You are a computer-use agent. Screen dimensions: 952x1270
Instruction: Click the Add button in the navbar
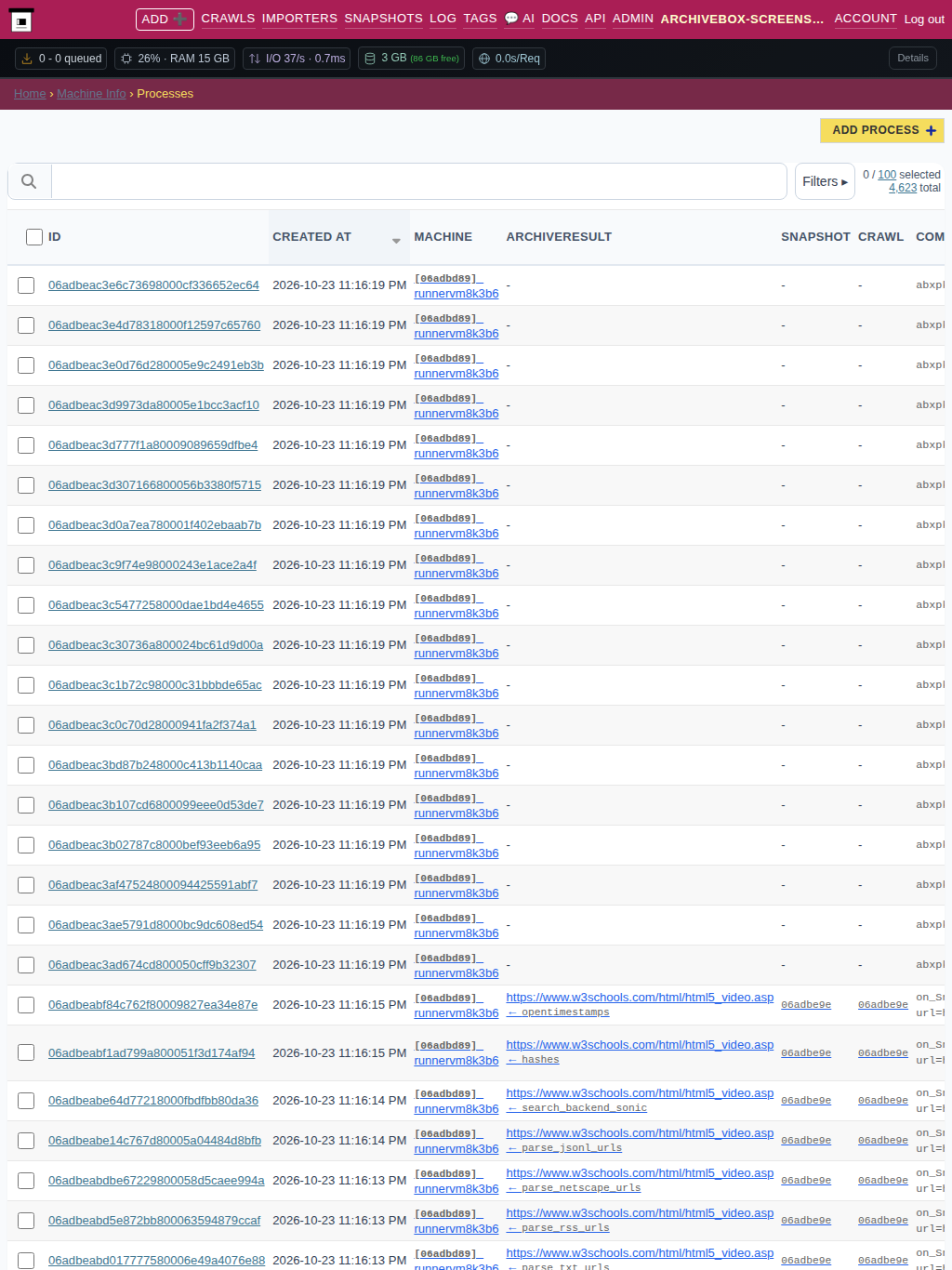(165, 19)
